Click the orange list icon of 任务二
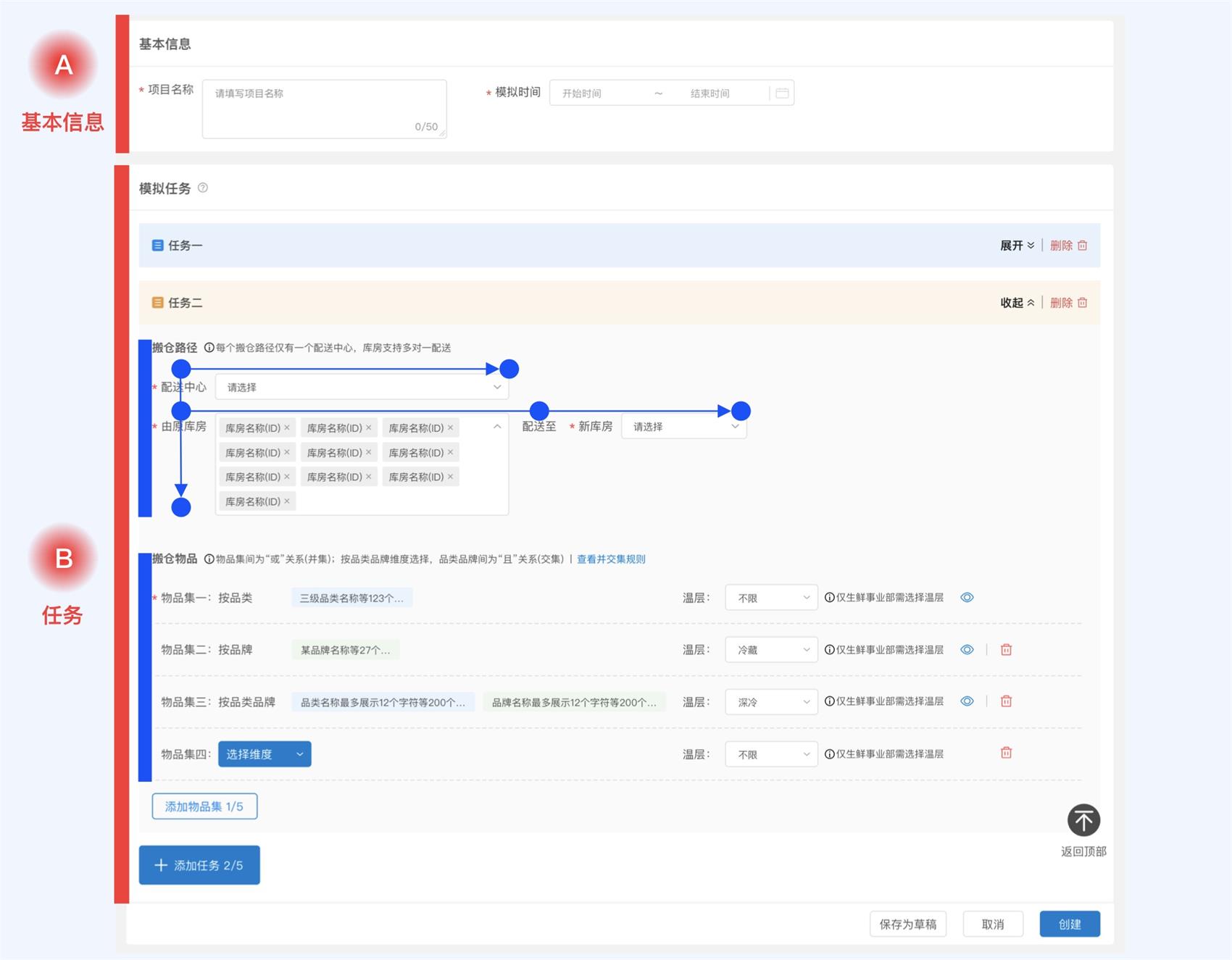This screenshot has width=1232, height=960. pos(157,303)
